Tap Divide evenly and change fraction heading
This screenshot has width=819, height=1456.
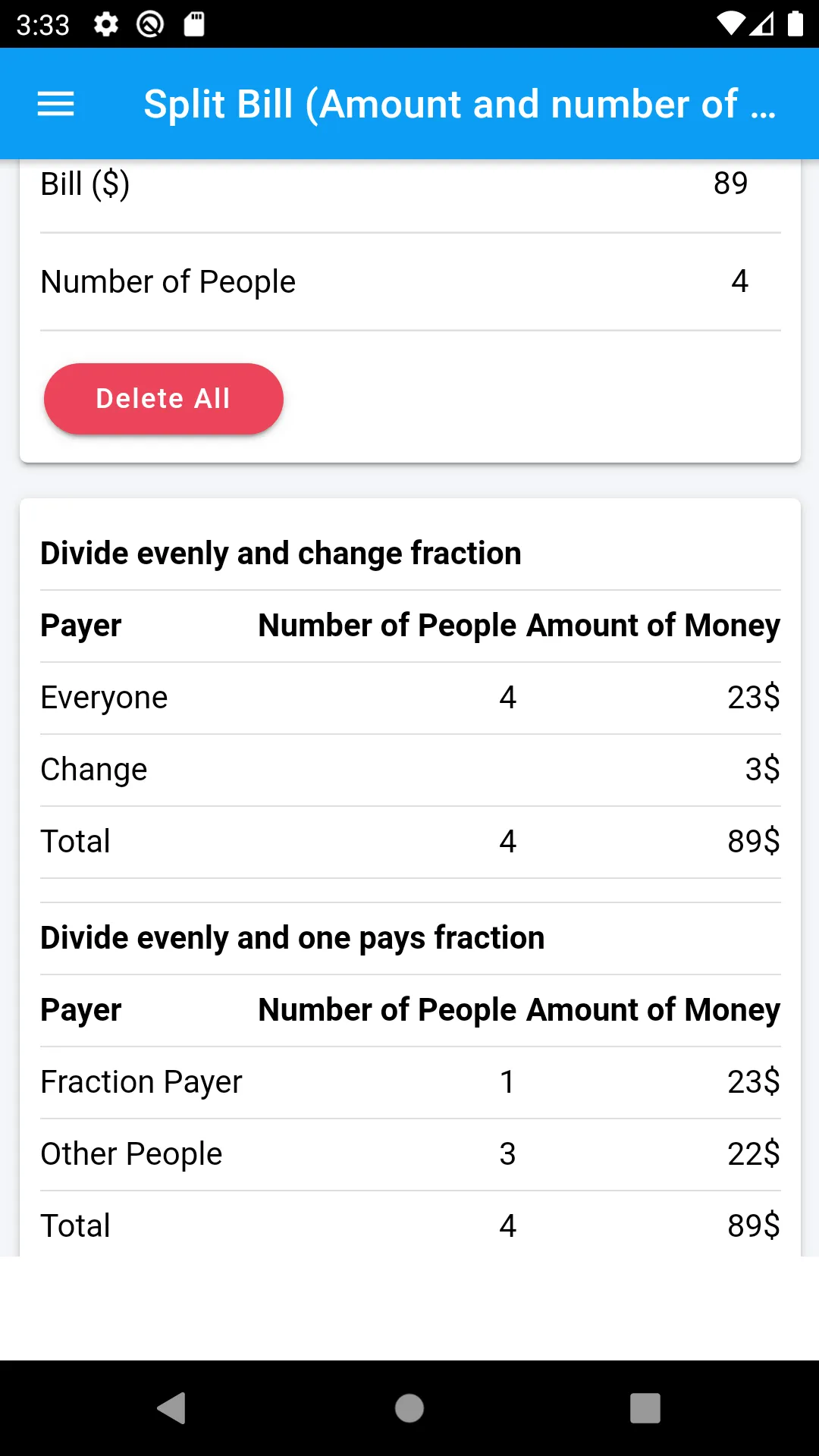[281, 554]
